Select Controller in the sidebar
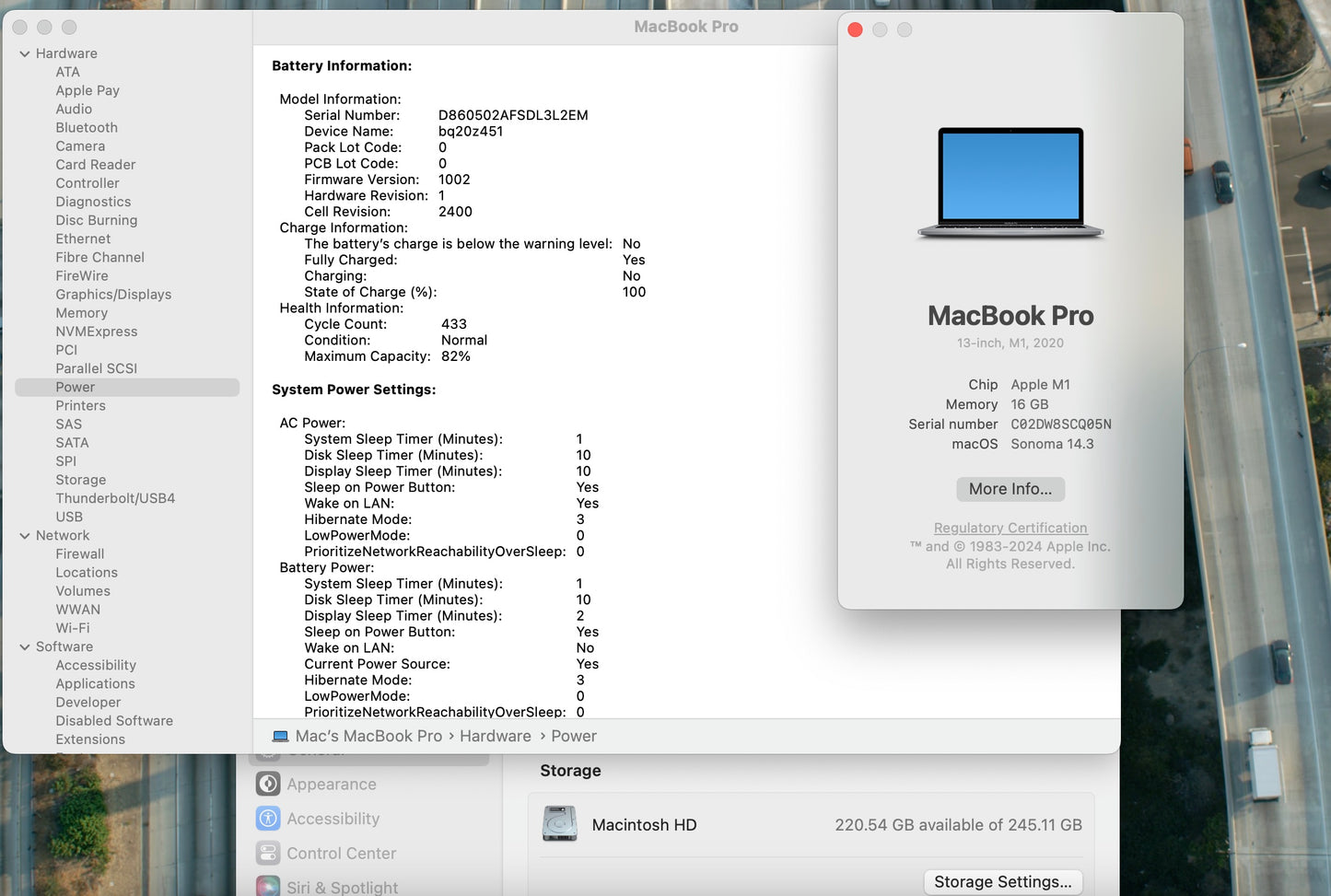1331x896 pixels. tap(88, 182)
